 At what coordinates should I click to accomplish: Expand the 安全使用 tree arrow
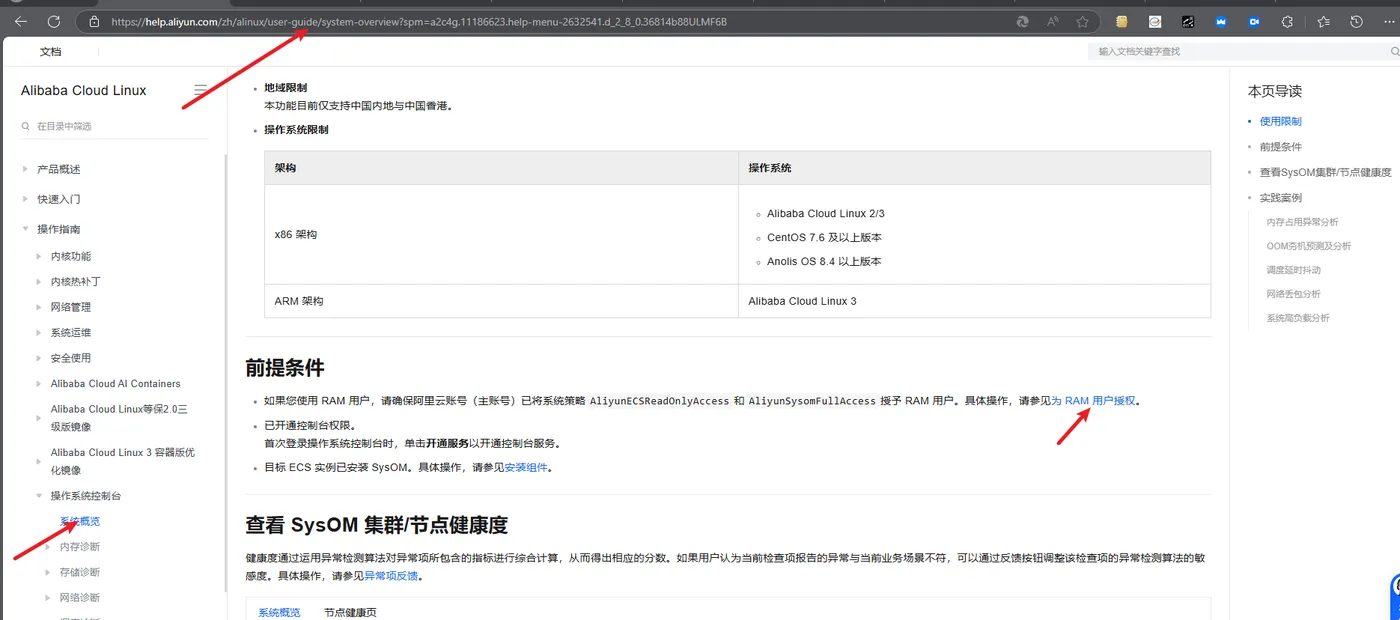pyautogui.click(x=40, y=358)
